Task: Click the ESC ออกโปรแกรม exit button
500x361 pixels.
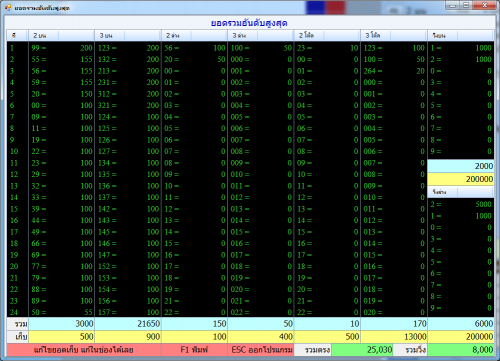Action: [x=261, y=350]
